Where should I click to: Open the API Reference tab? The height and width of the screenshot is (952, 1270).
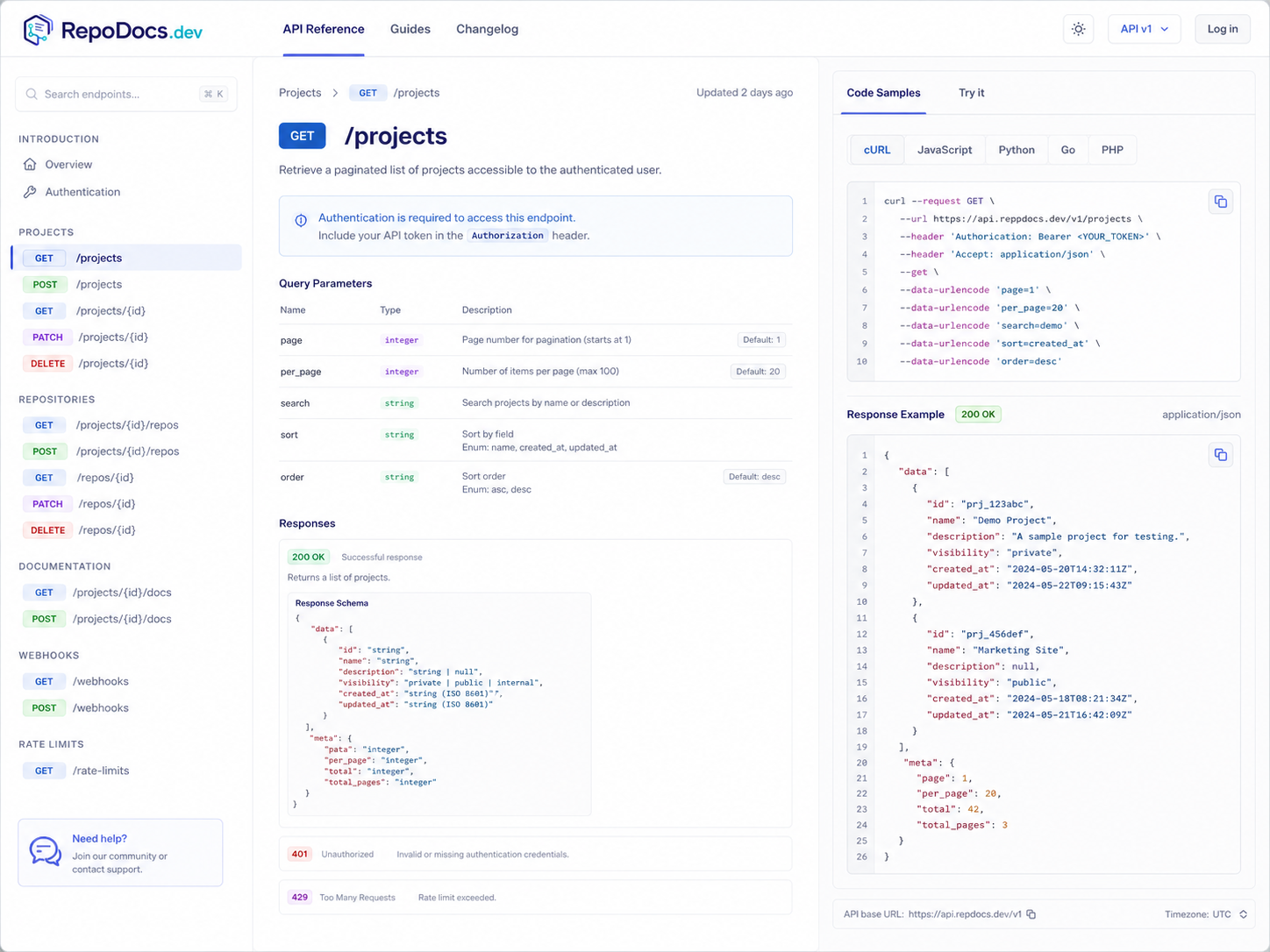pyautogui.click(x=324, y=29)
